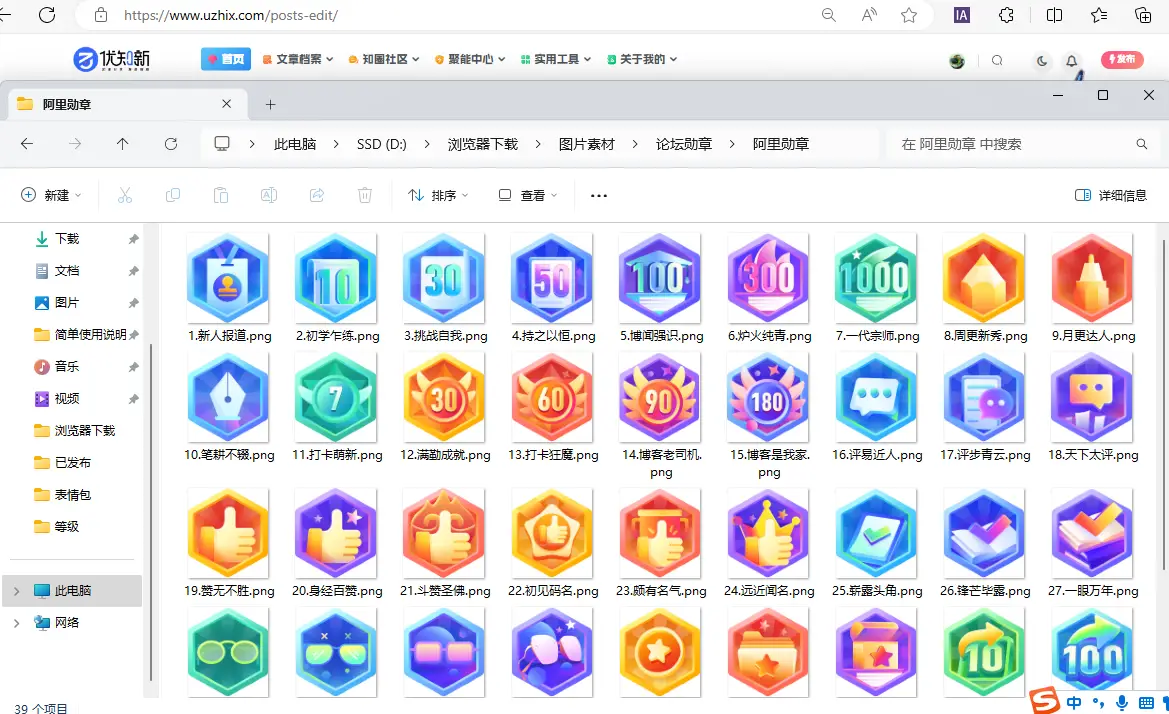Click the refresh icon in File Explorer
This screenshot has height=714, width=1169.
[x=171, y=144]
